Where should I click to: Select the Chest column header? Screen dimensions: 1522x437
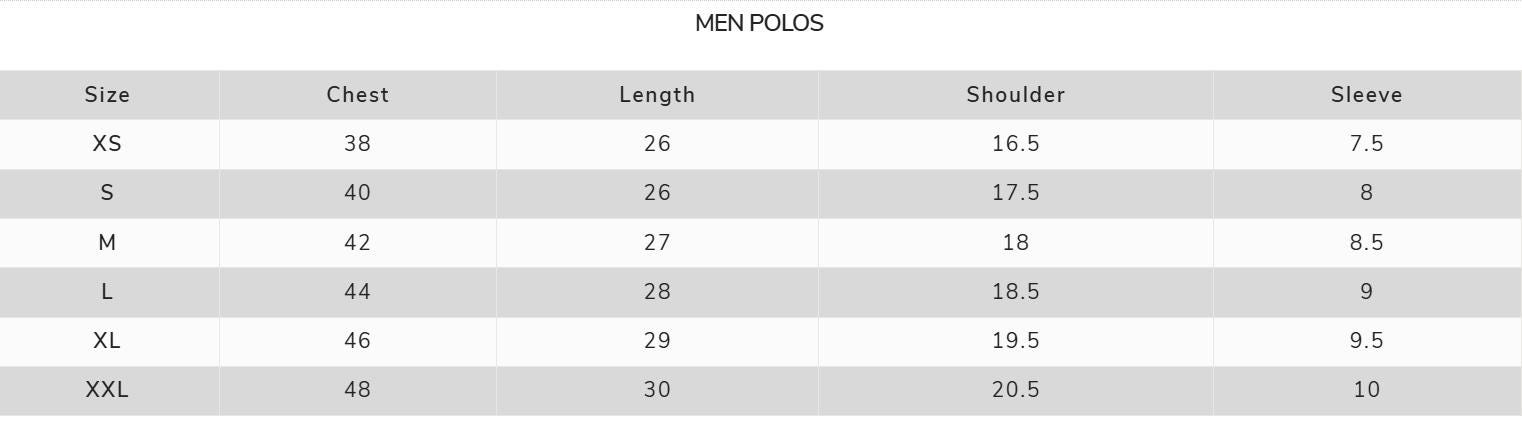357,95
